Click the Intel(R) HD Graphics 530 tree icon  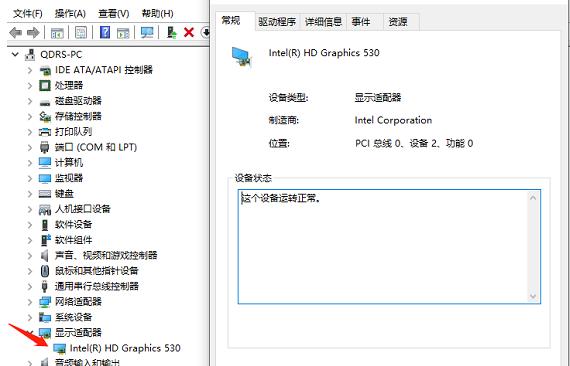point(59,348)
